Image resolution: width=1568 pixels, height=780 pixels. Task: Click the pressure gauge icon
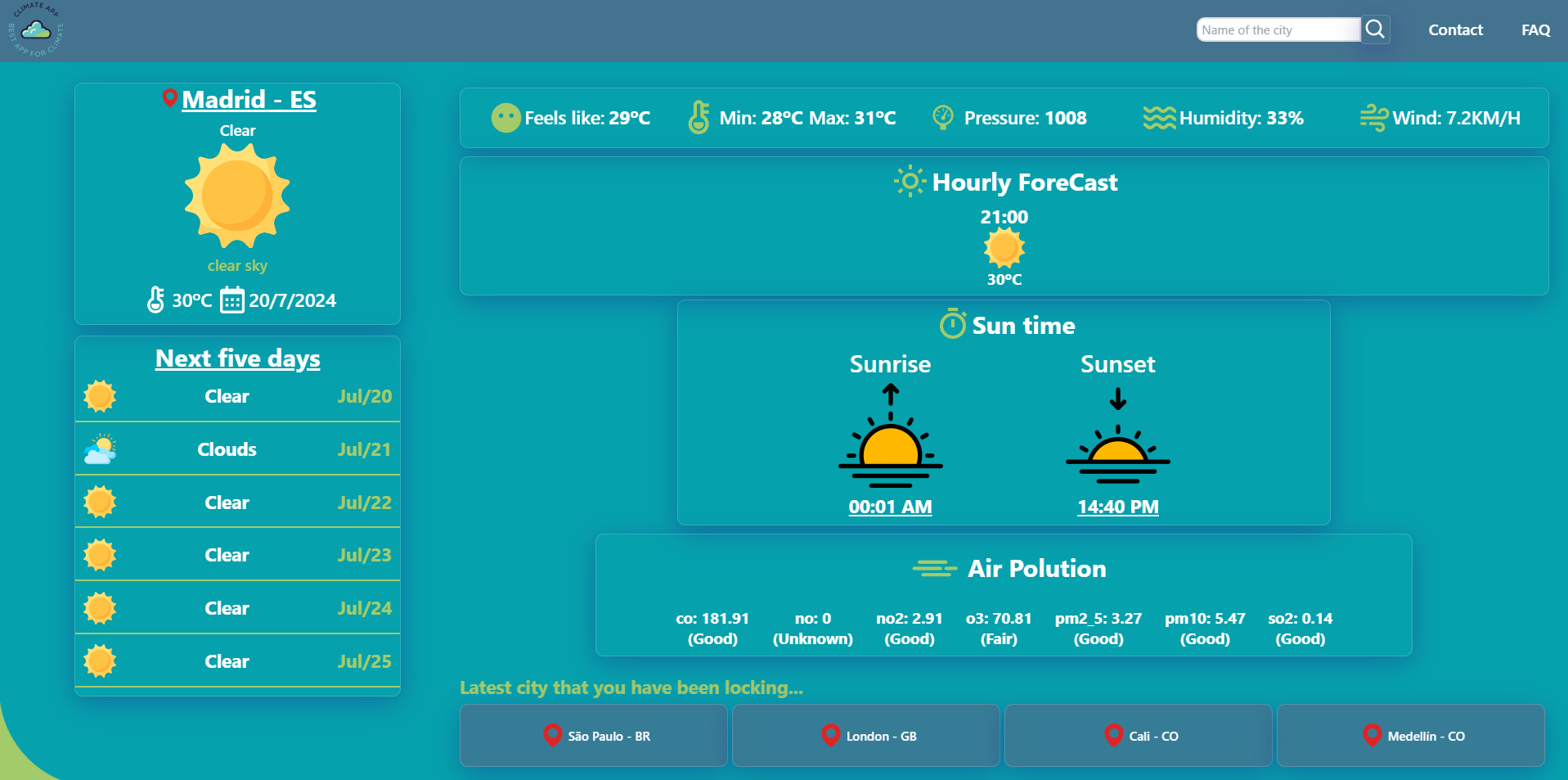click(x=942, y=117)
